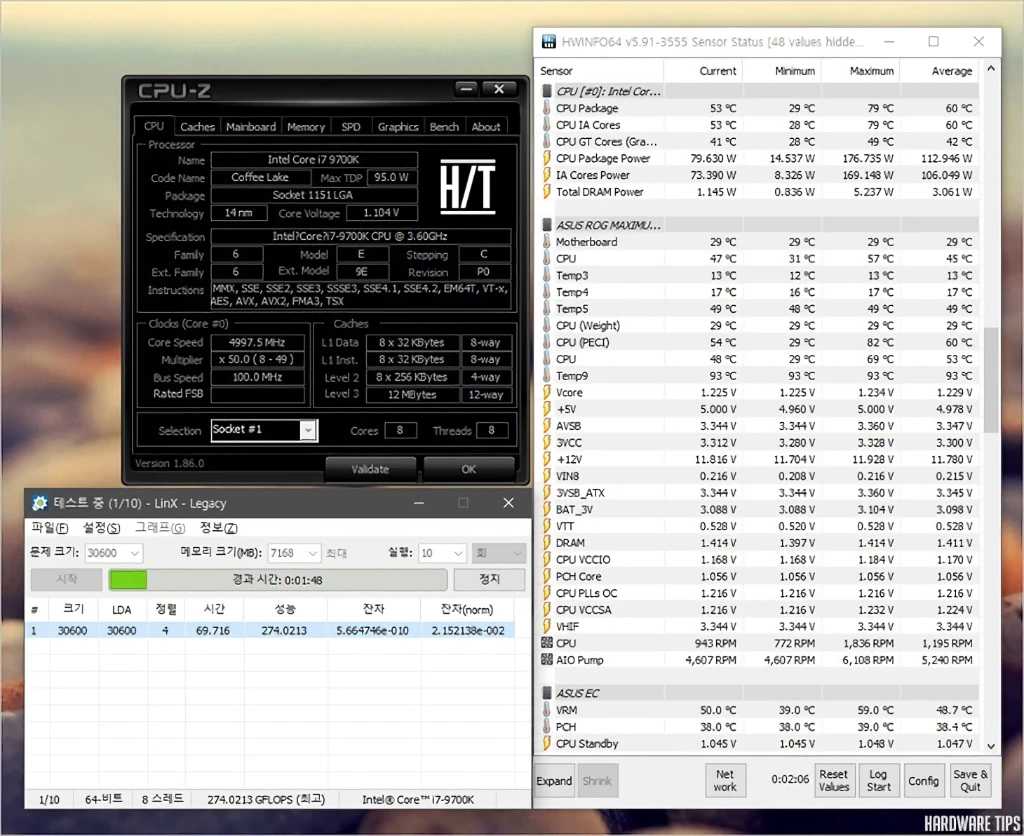Click the thermometer icon next to Motherboard
Image resolution: width=1024 pixels, height=836 pixels.
coord(547,242)
